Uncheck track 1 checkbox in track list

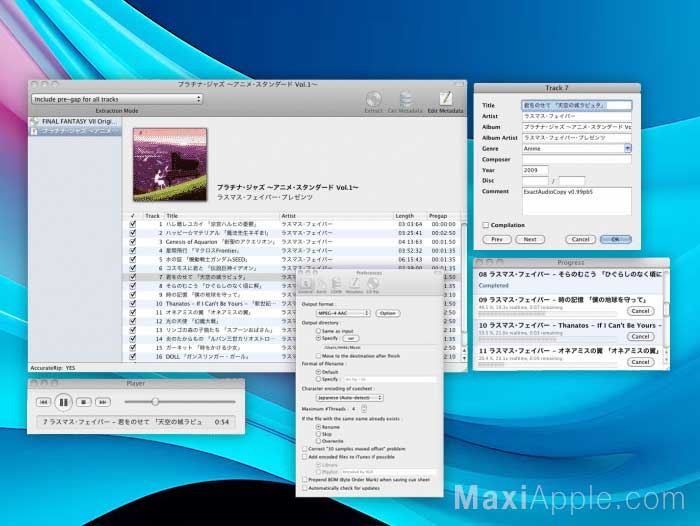(x=133, y=224)
